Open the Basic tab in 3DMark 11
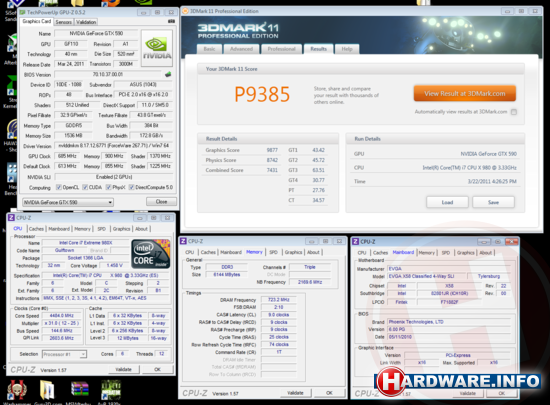The image size is (550, 405). click(x=209, y=49)
